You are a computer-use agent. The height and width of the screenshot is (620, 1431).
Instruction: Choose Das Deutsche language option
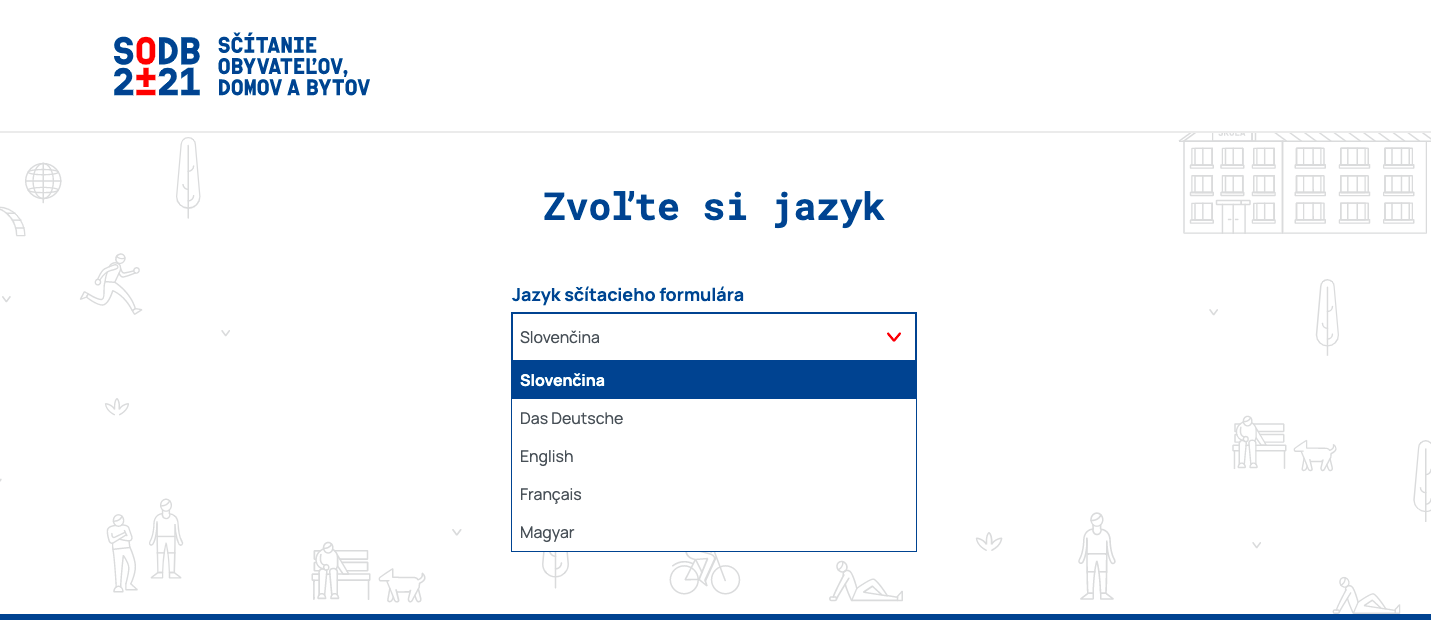(x=714, y=418)
